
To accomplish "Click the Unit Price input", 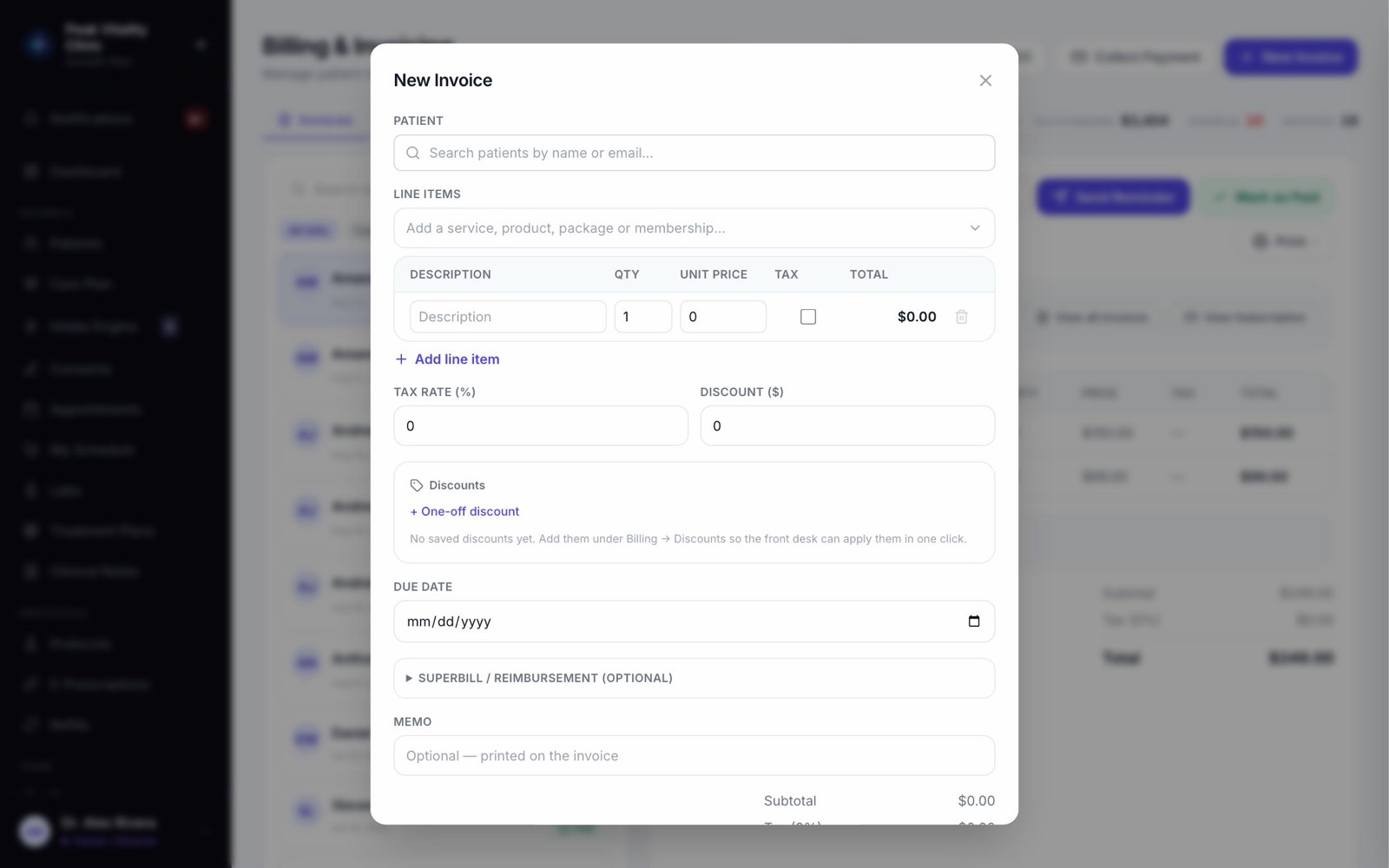I will click(723, 317).
